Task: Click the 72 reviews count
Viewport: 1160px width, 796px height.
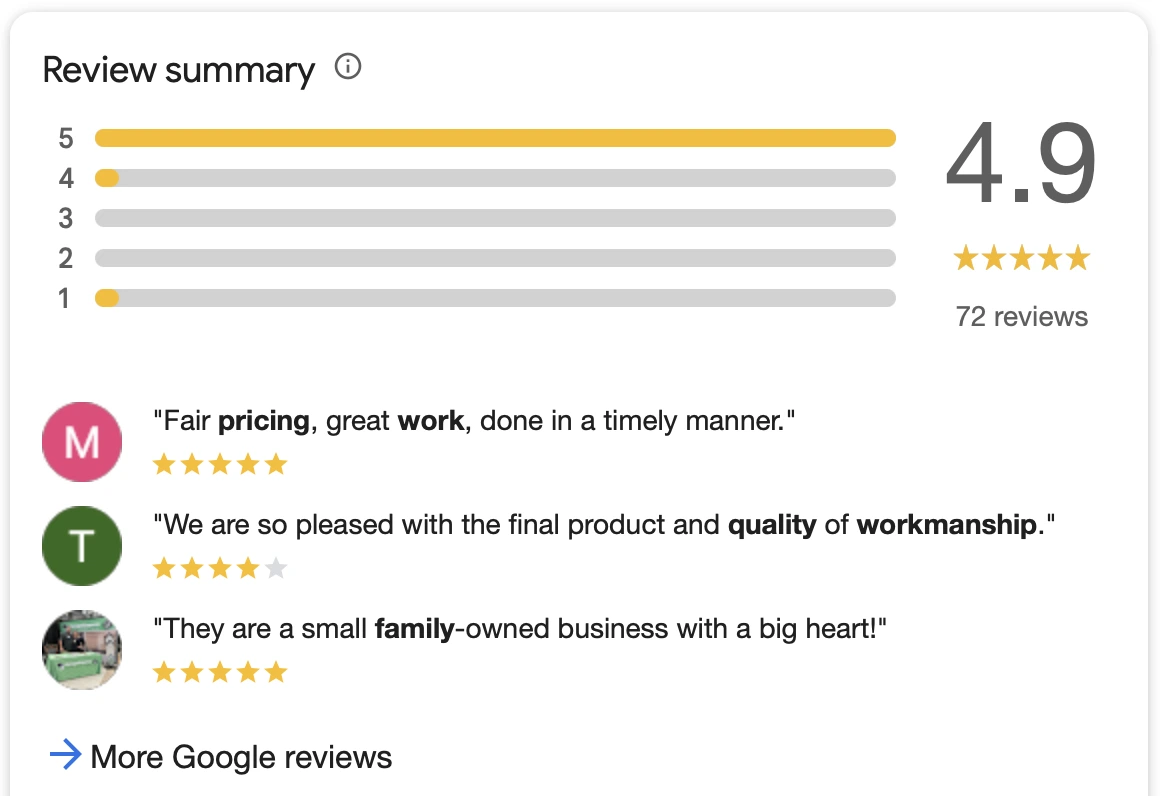Action: pos(1022,317)
